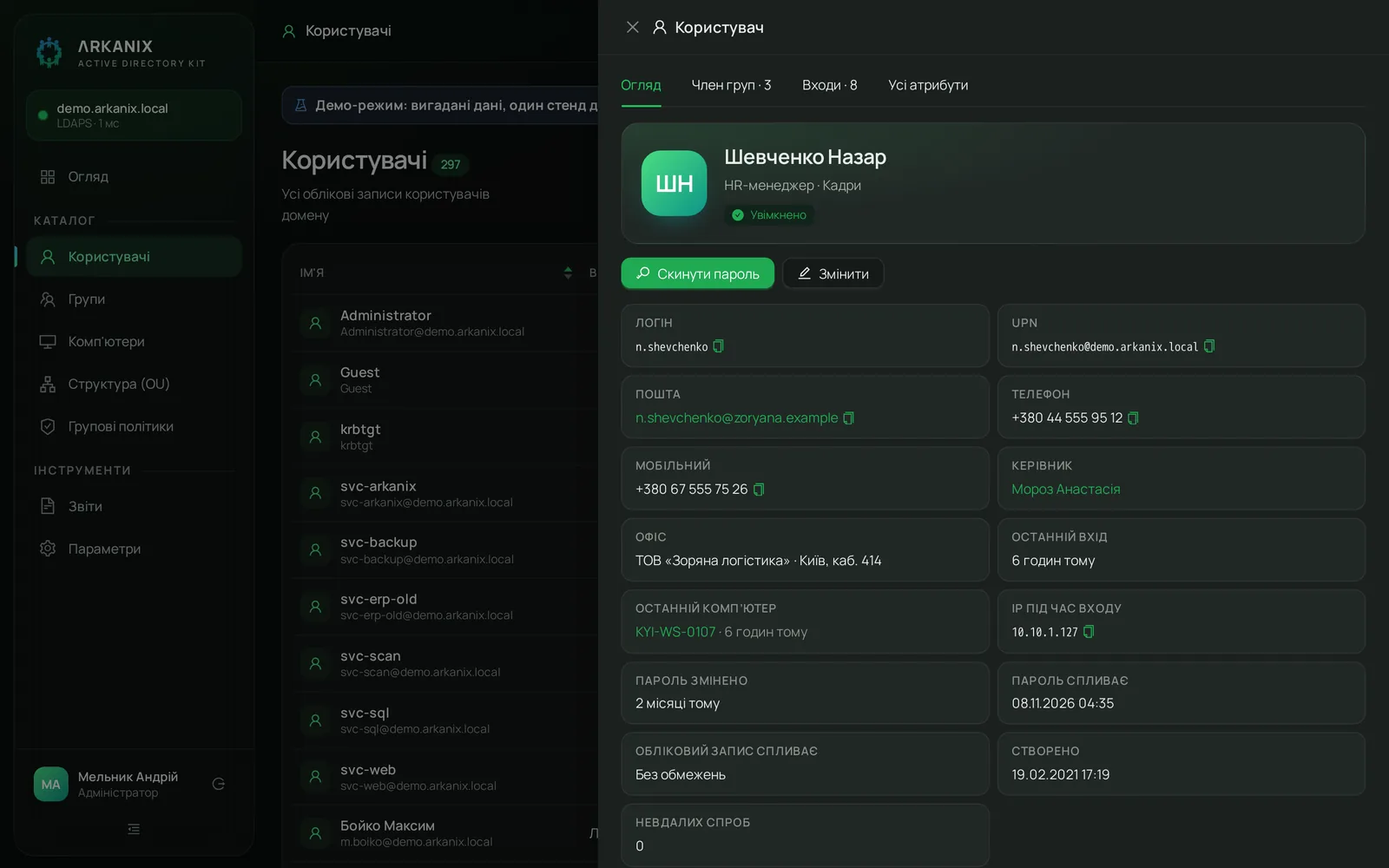Open manager link Мороз Анастасія

pyautogui.click(x=1065, y=490)
